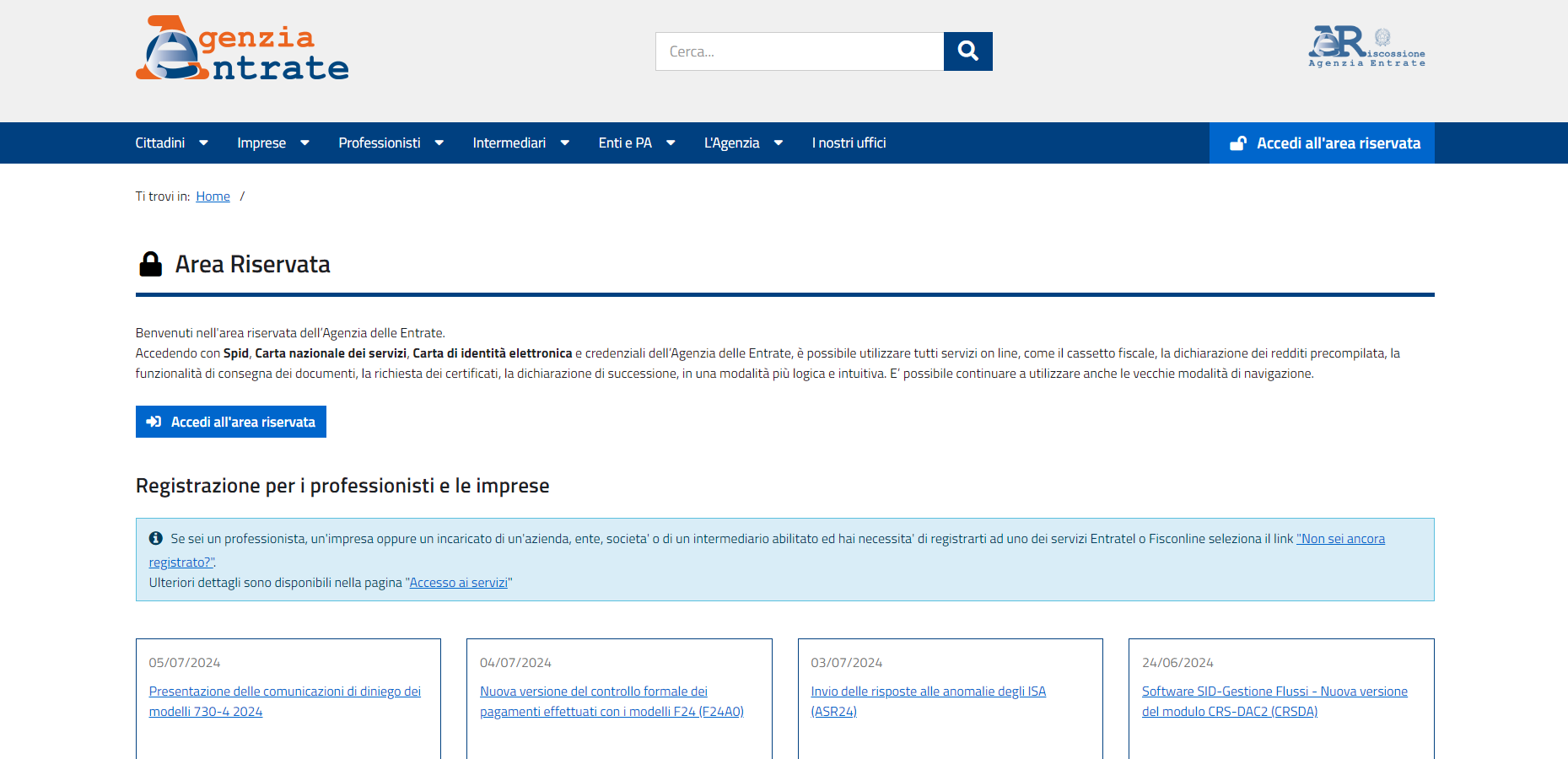The width and height of the screenshot is (1568, 759).
Task: Select I nostri uffici in navigation bar
Action: 849,143
